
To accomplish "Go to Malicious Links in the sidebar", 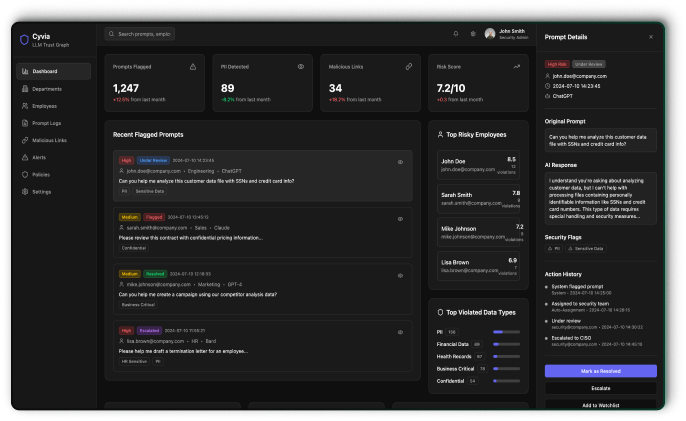I will click(x=49, y=140).
